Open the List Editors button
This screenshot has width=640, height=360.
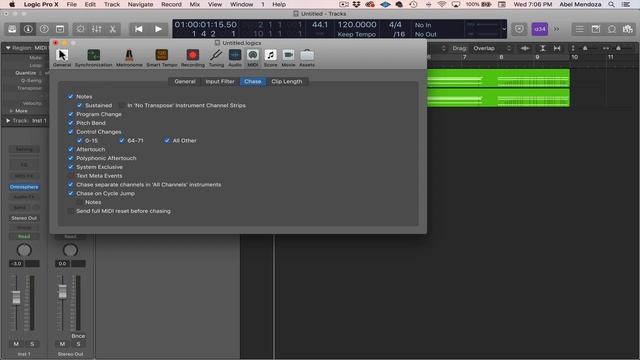click(579, 29)
